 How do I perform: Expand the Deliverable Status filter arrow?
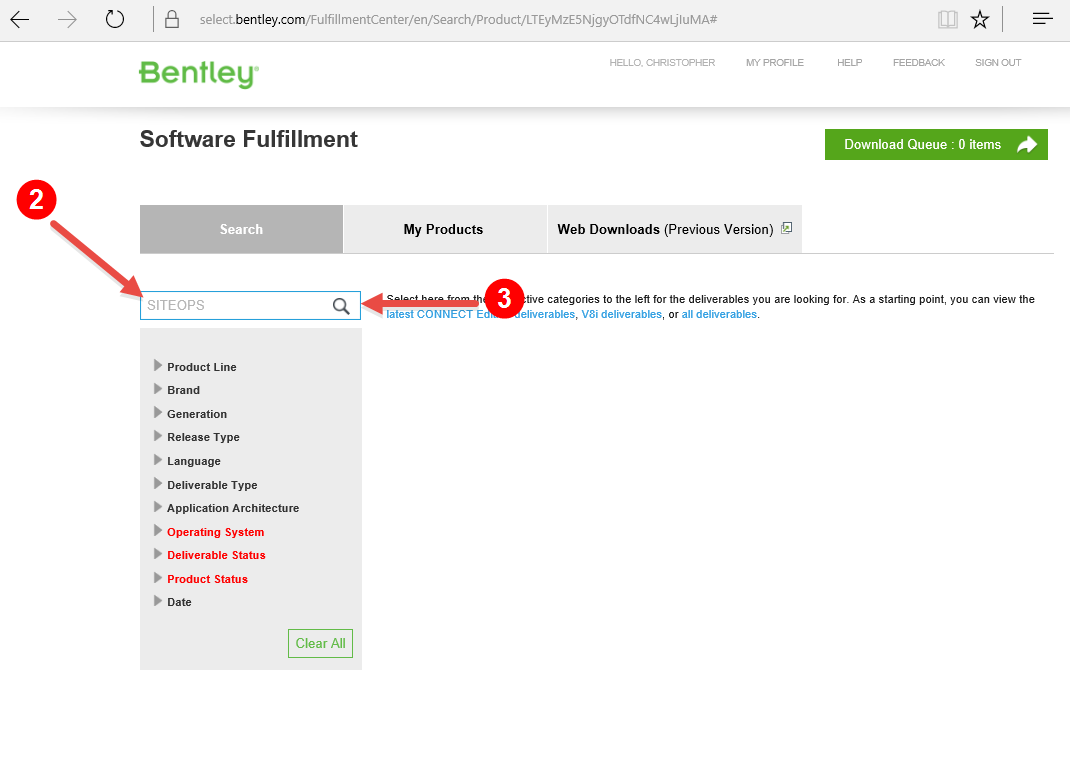[158, 554]
